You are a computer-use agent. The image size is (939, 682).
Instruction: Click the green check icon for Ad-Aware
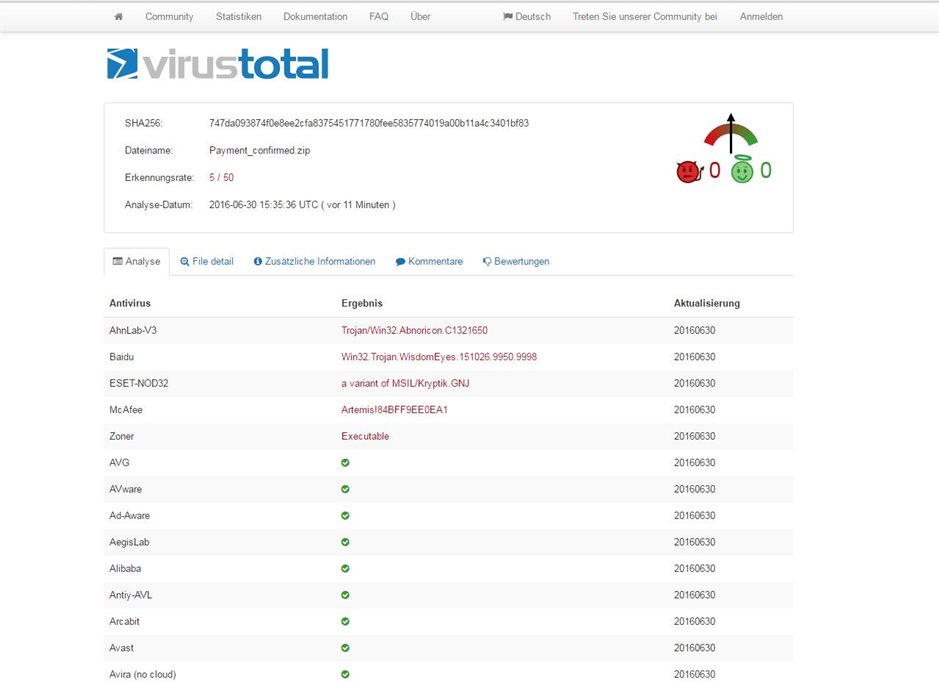(x=345, y=516)
